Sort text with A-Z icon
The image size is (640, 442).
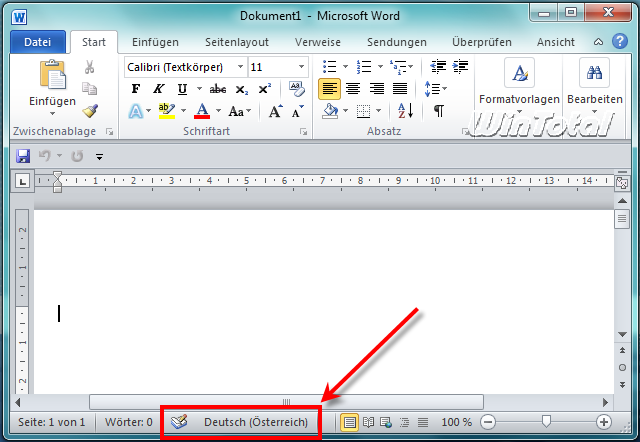(x=406, y=111)
